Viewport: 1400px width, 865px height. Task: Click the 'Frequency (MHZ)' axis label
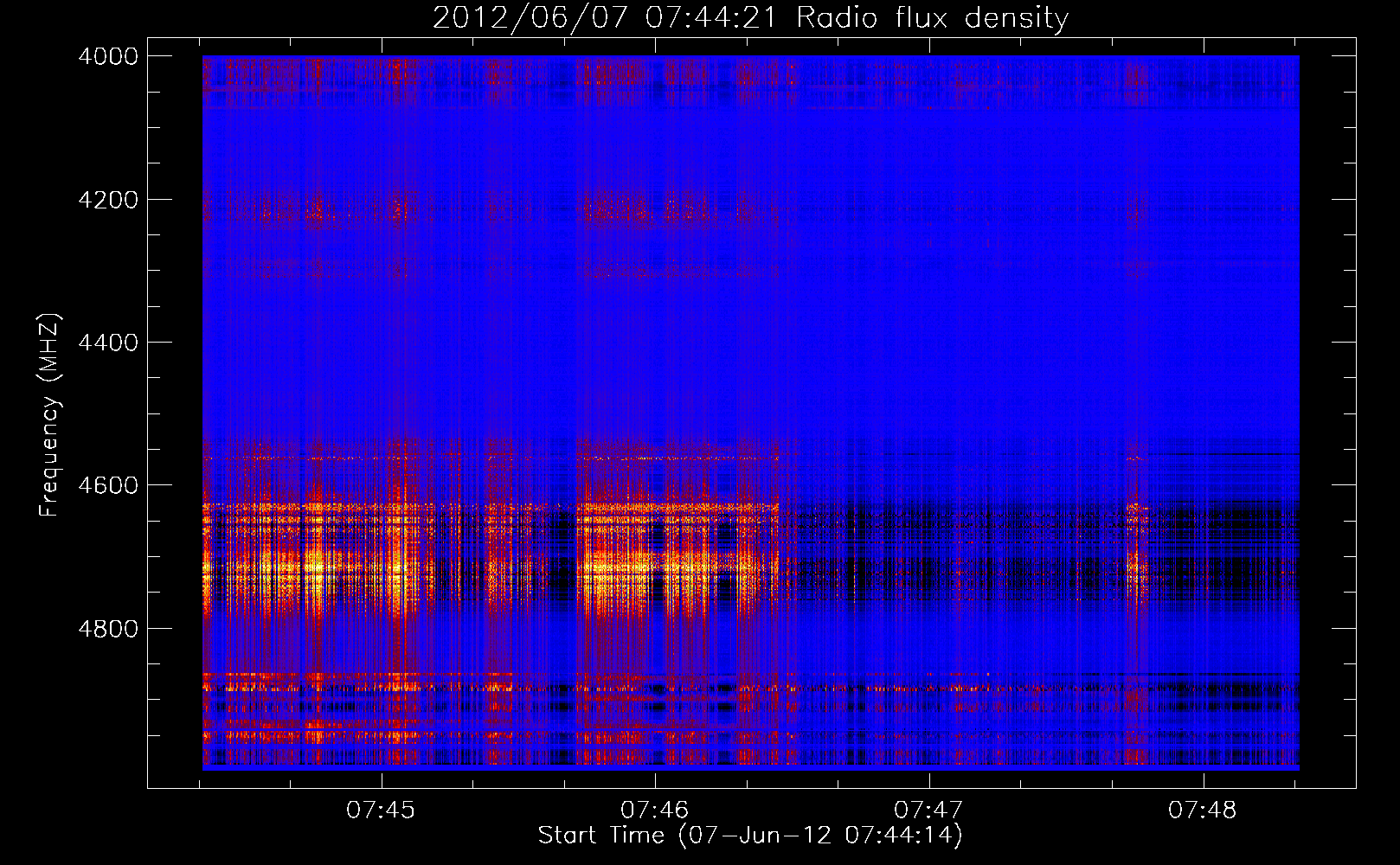click(50, 415)
